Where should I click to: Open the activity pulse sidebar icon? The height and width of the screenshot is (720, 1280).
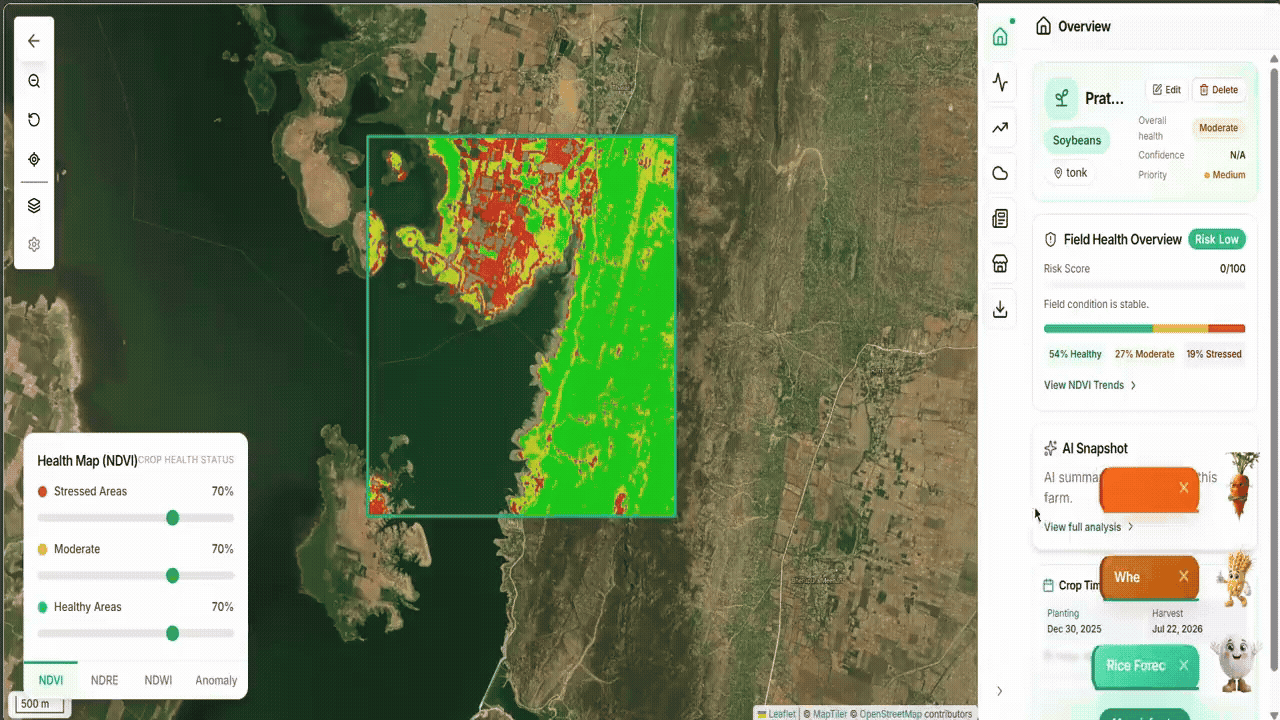(1000, 82)
